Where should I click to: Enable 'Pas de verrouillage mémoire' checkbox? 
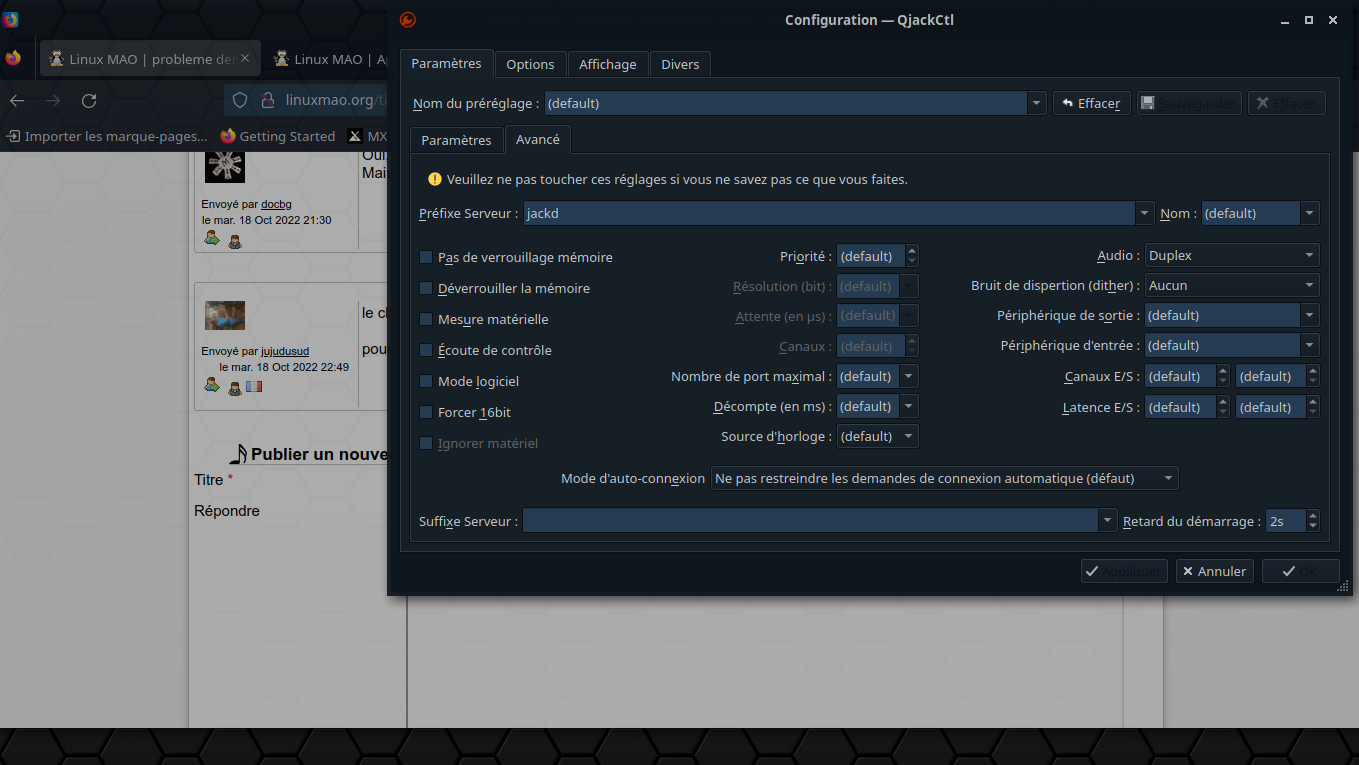click(426, 257)
